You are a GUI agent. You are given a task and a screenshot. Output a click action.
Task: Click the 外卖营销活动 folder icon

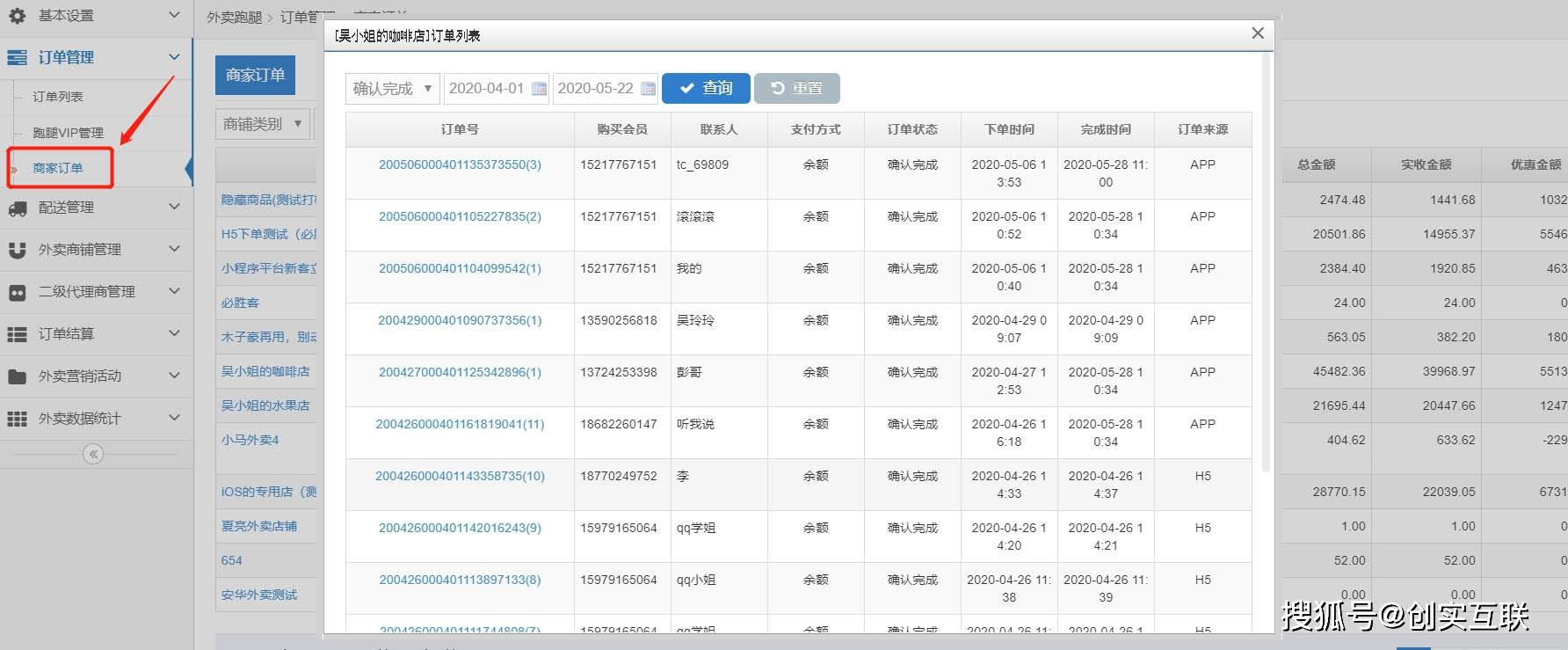tap(17, 376)
